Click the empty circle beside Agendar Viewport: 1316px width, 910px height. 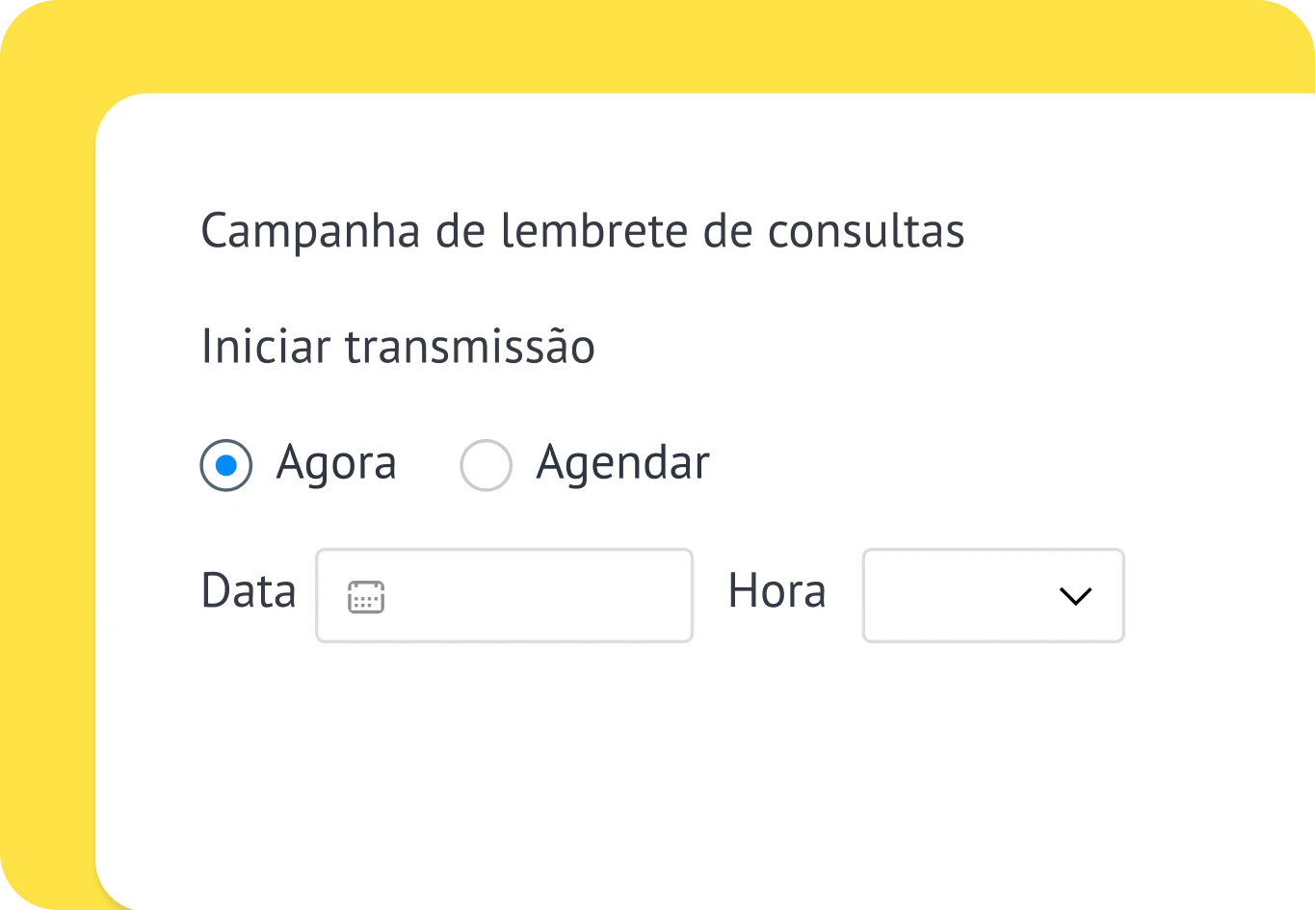(486, 466)
